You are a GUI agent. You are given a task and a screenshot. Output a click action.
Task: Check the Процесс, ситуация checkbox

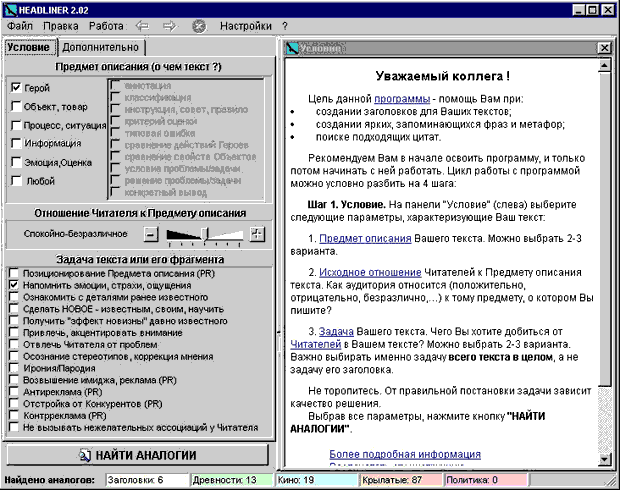[x=16, y=125]
